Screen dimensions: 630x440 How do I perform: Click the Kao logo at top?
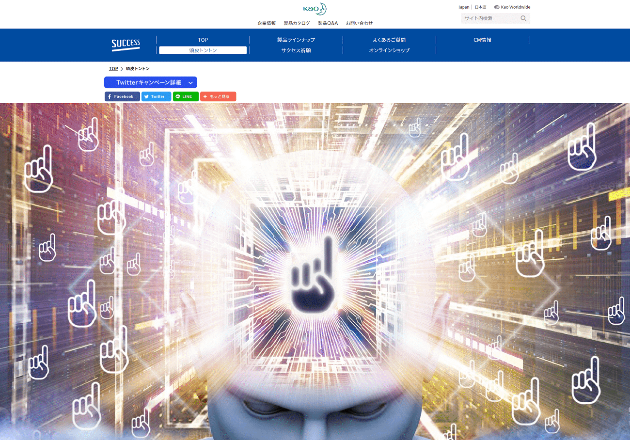314,8
